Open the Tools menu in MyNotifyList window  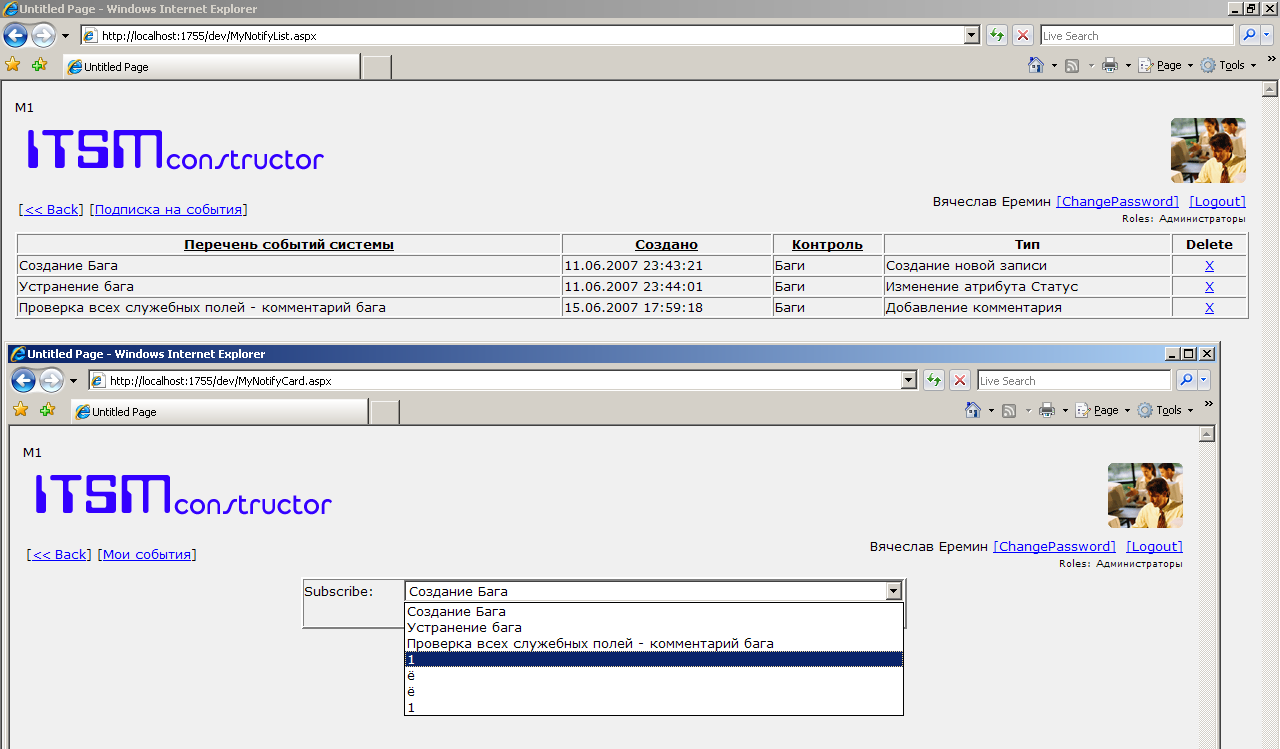point(1228,65)
